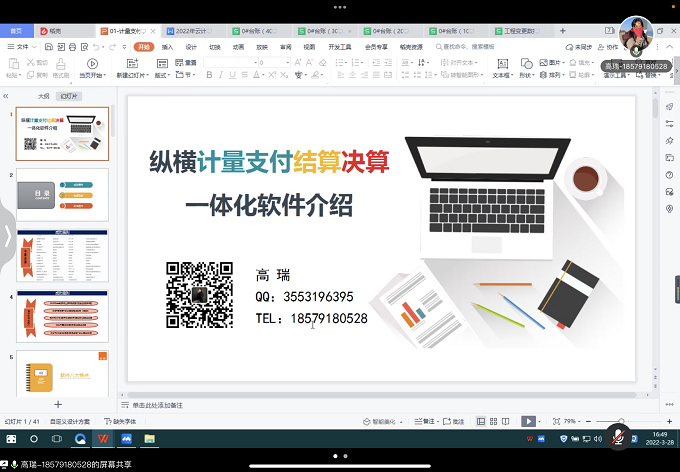Start slideshow from current slide icon

tap(92, 64)
